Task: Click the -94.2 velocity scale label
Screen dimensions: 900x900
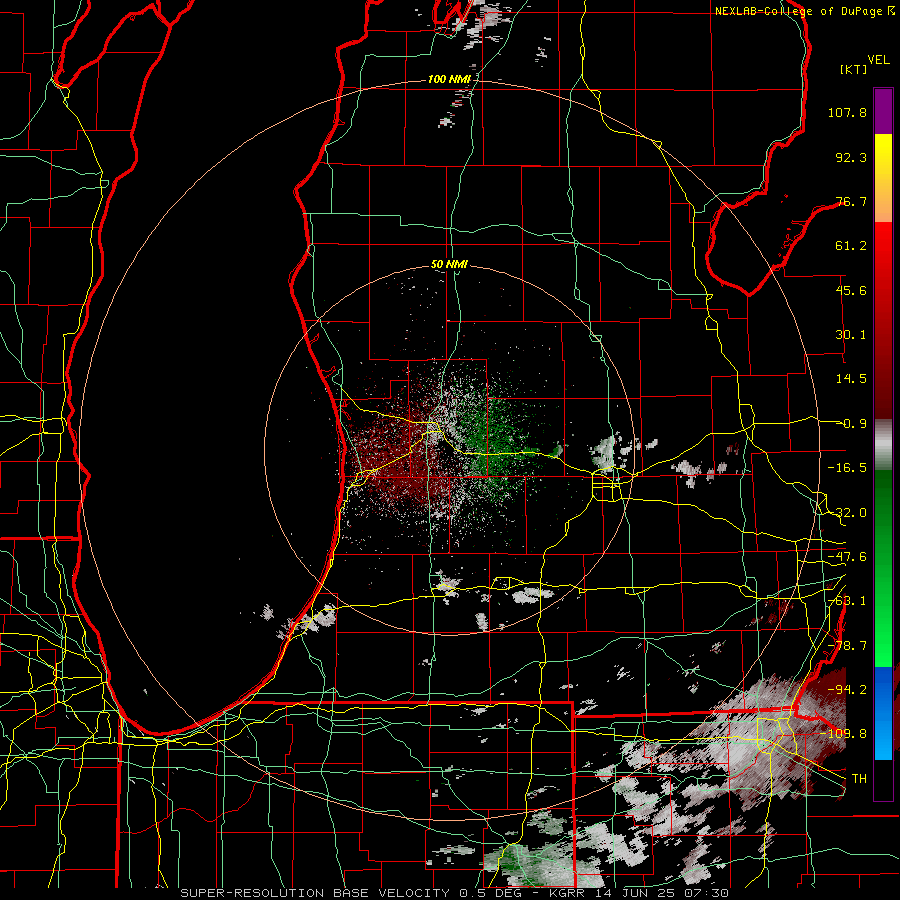Action: pos(847,689)
